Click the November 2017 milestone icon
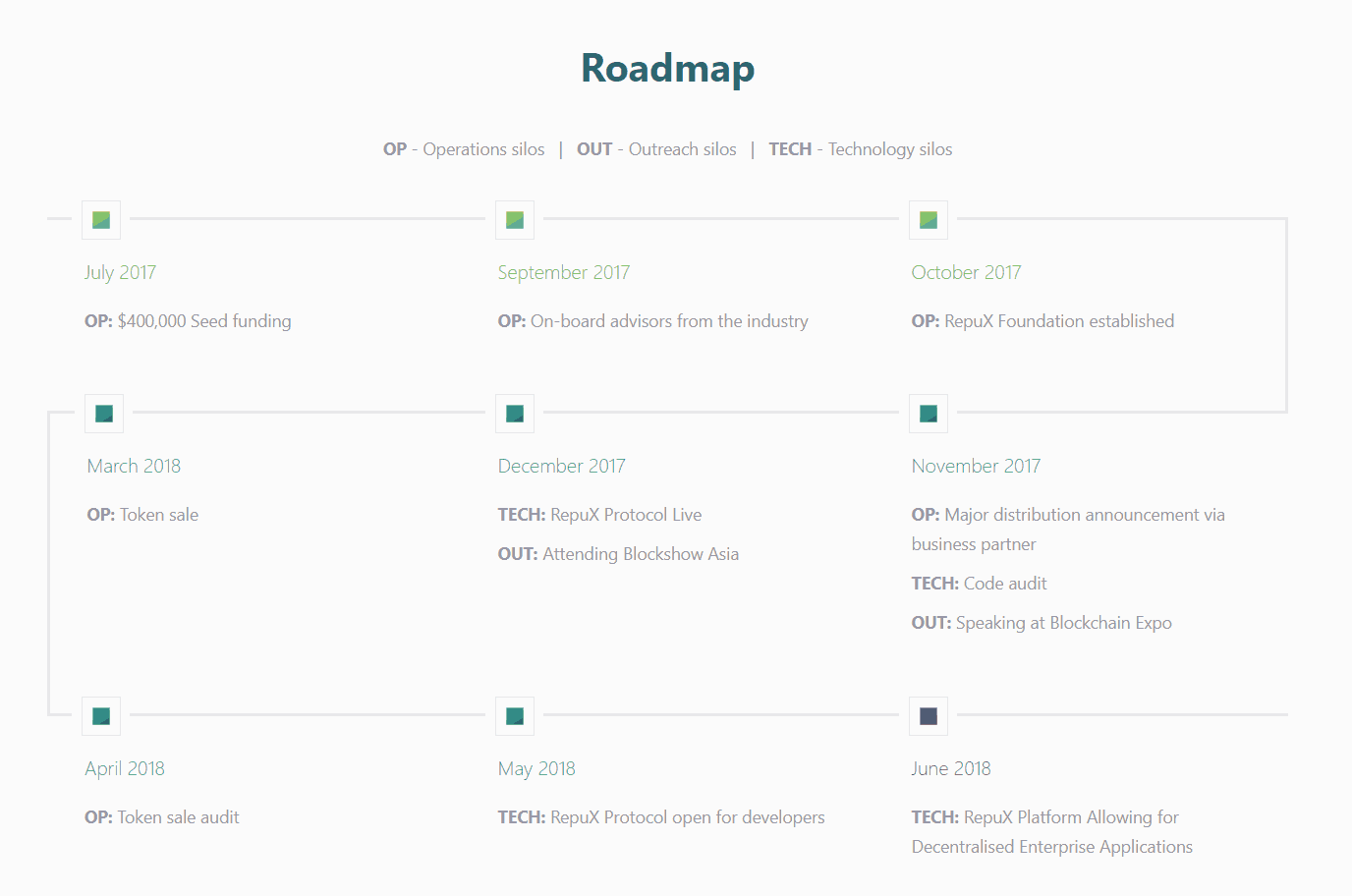The image size is (1352, 896). [x=929, y=414]
